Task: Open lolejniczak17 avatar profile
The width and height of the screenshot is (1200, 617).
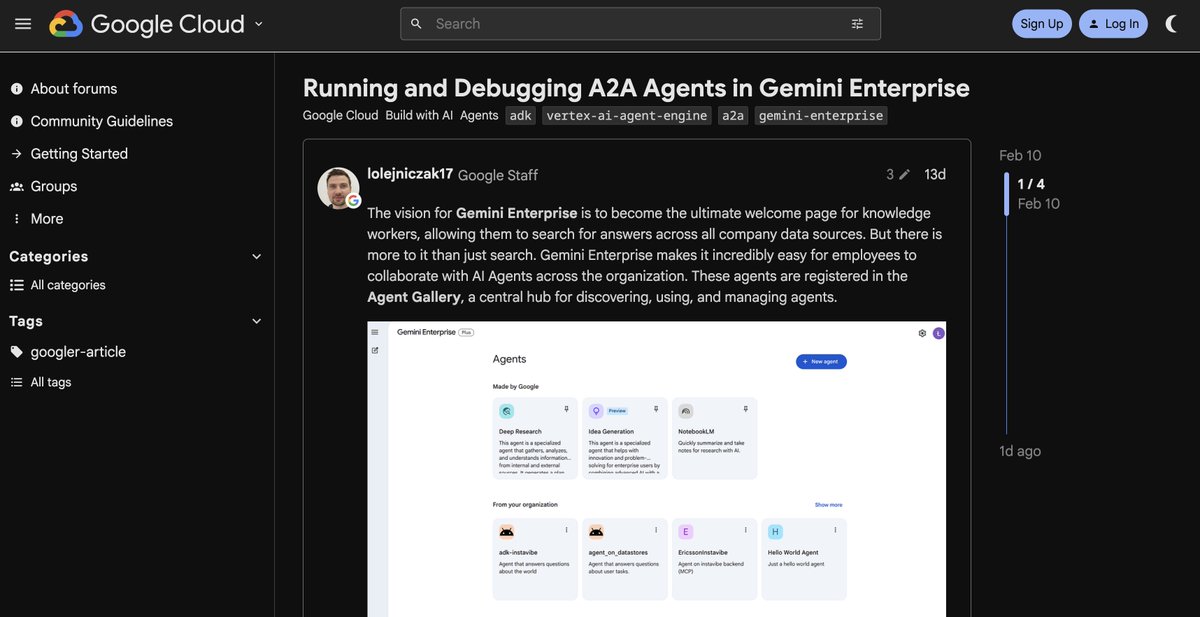Action: pyautogui.click(x=338, y=188)
